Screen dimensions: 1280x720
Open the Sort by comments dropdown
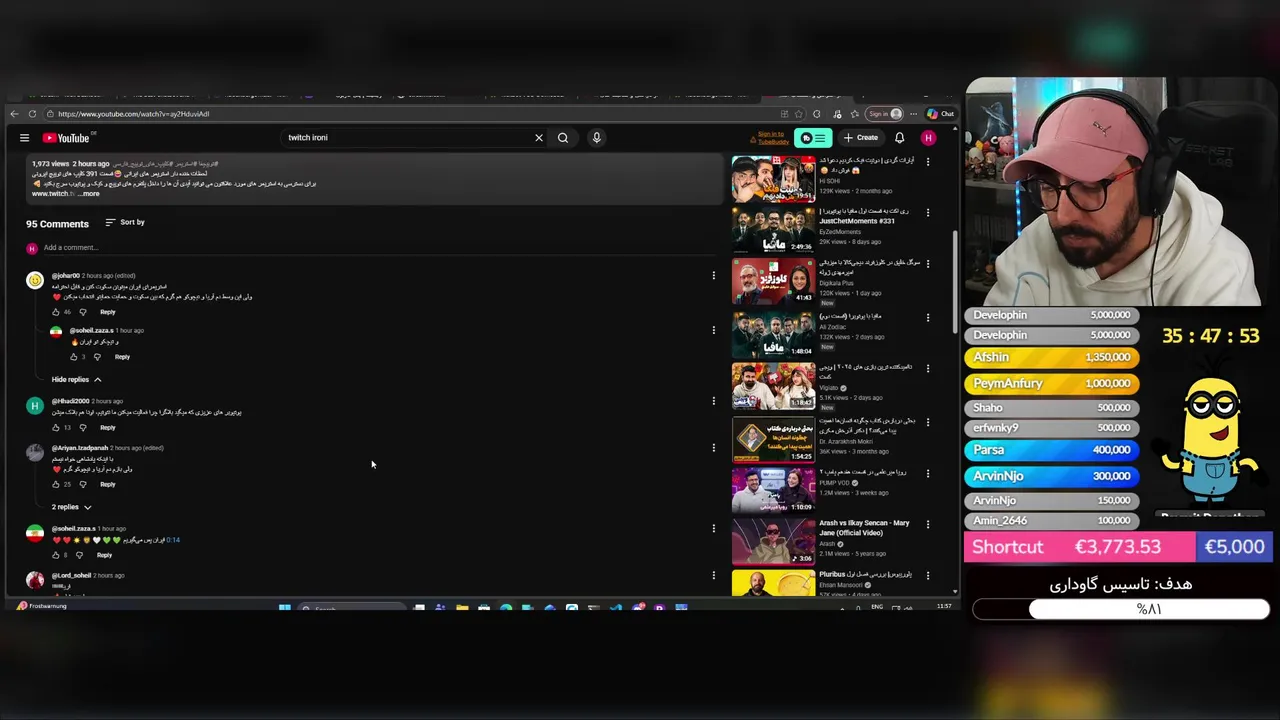(x=125, y=222)
